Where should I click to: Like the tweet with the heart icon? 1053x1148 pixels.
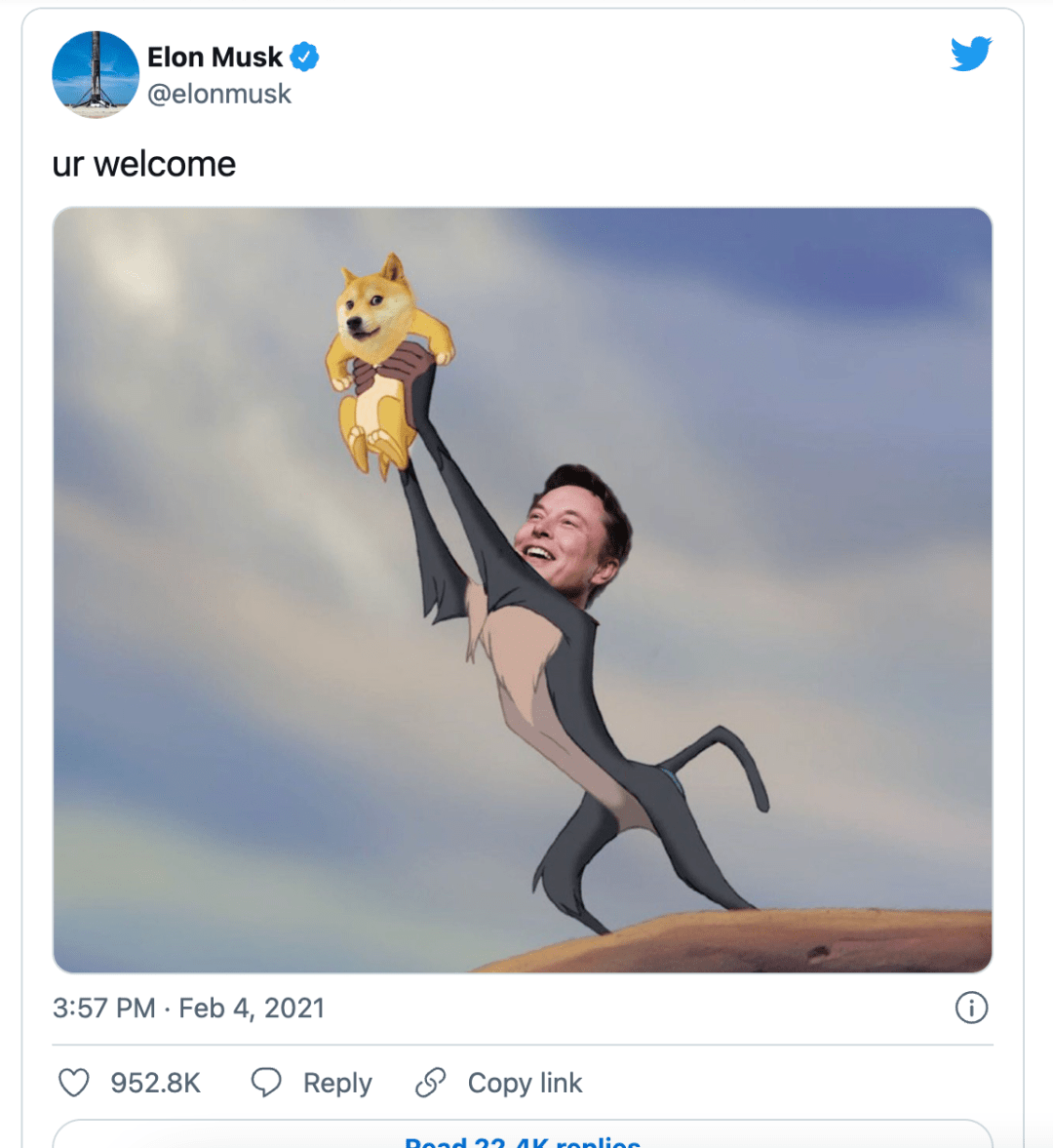point(74,1083)
